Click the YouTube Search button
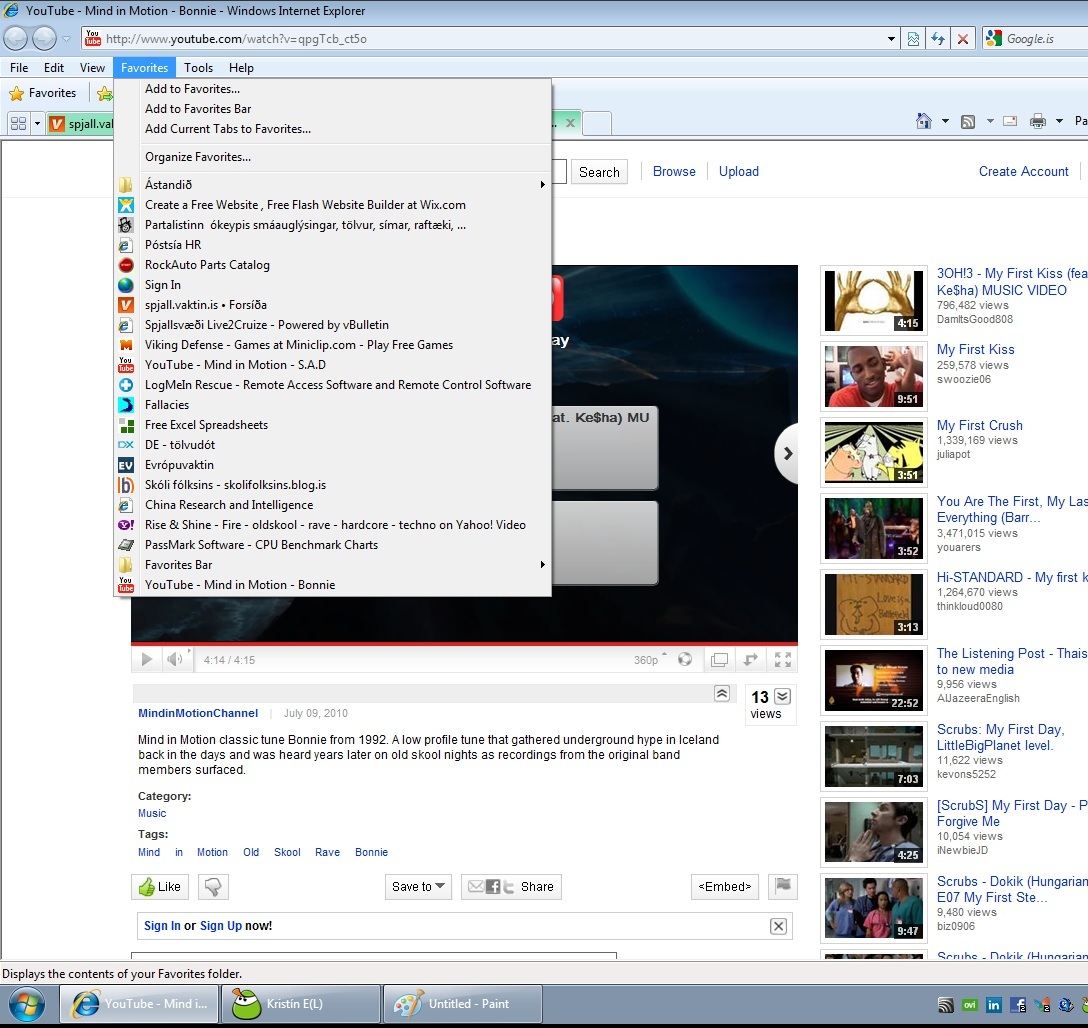The width and height of the screenshot is (1088, 1028). (x=599, y=172)
